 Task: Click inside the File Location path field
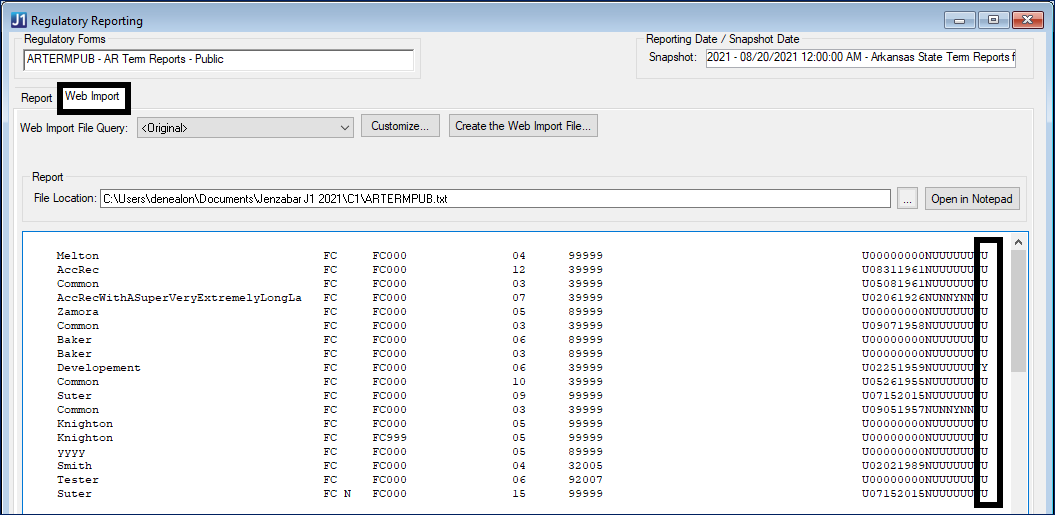[x=494, y=199]
